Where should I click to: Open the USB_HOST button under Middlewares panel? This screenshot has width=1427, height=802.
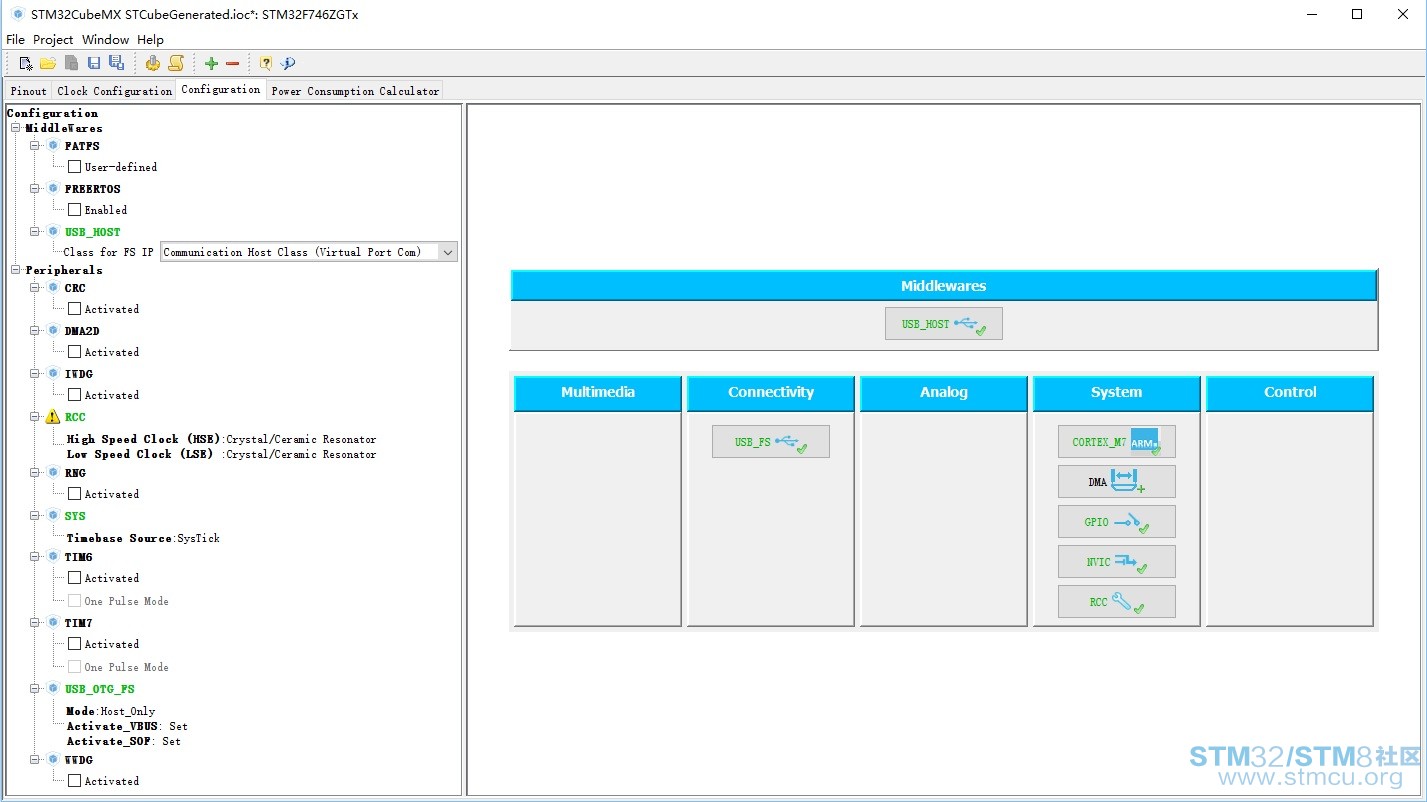point(943,324)
